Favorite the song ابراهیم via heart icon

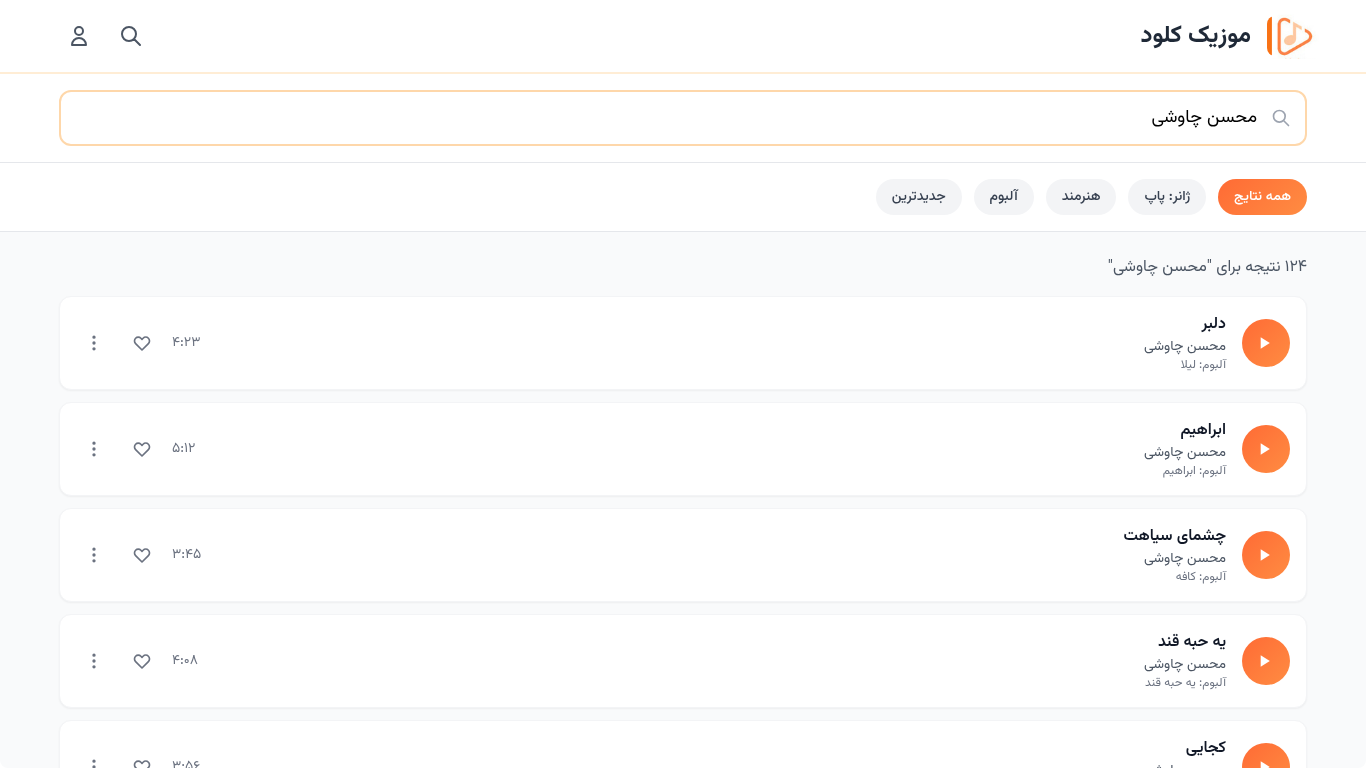click(x=142, y=449)
